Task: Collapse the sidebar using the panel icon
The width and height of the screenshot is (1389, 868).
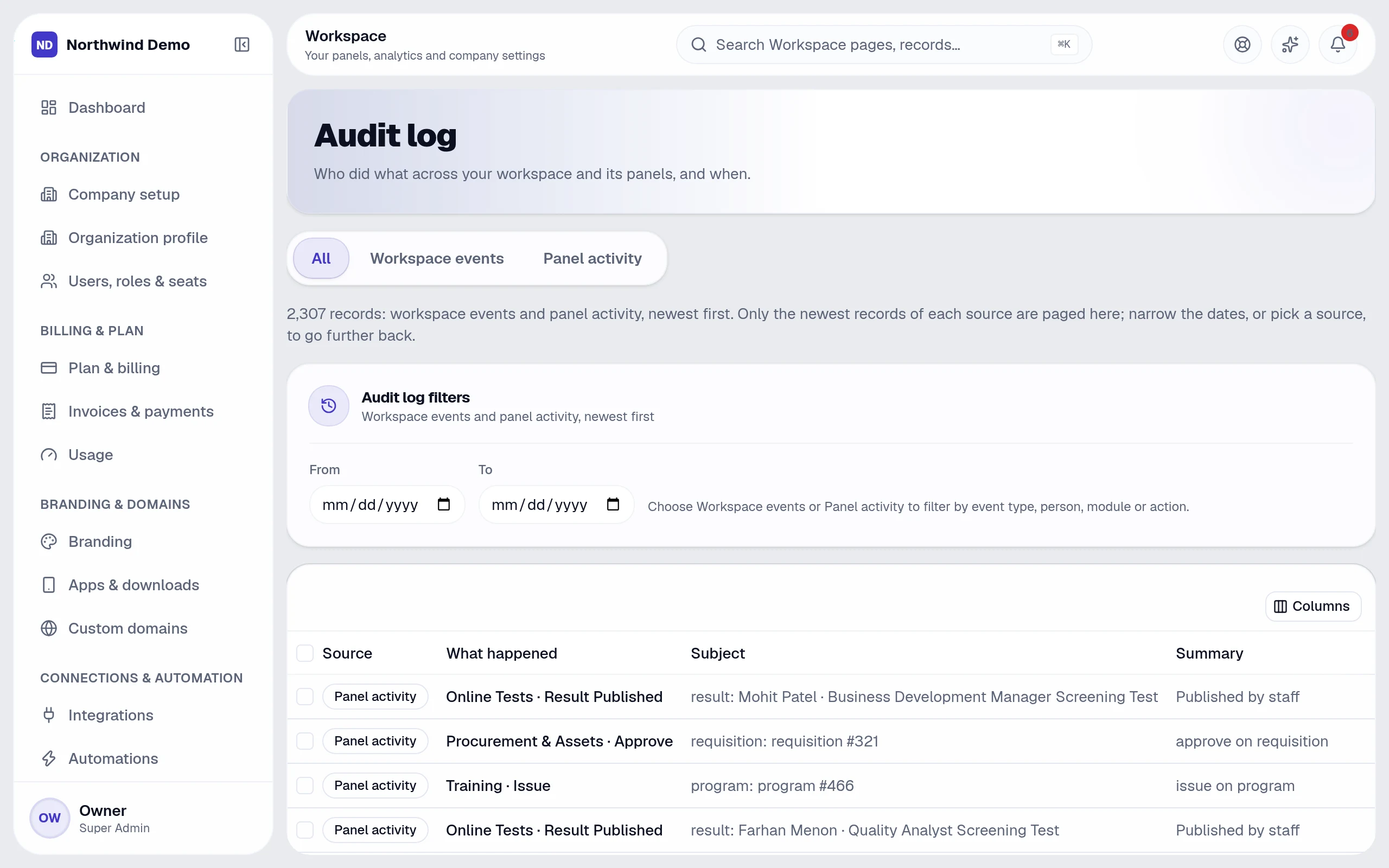Action: [x=241, y=45]
